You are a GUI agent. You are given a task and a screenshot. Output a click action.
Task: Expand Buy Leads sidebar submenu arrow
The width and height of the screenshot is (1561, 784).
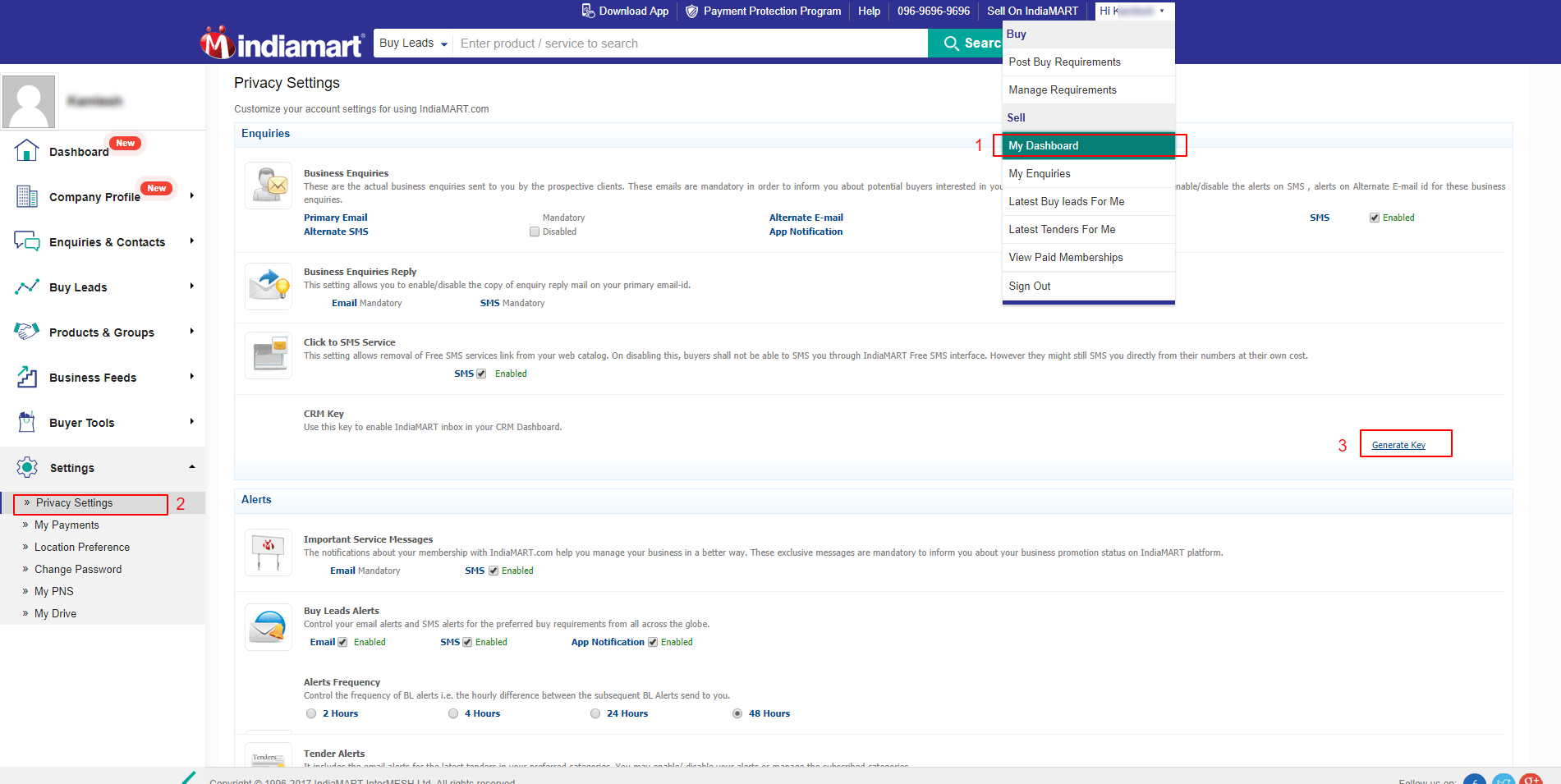click(192, 286)
